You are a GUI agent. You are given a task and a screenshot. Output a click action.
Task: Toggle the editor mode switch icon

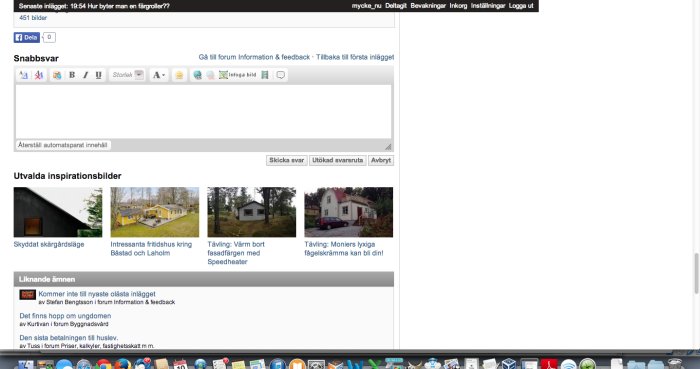(x=23, y=75)
